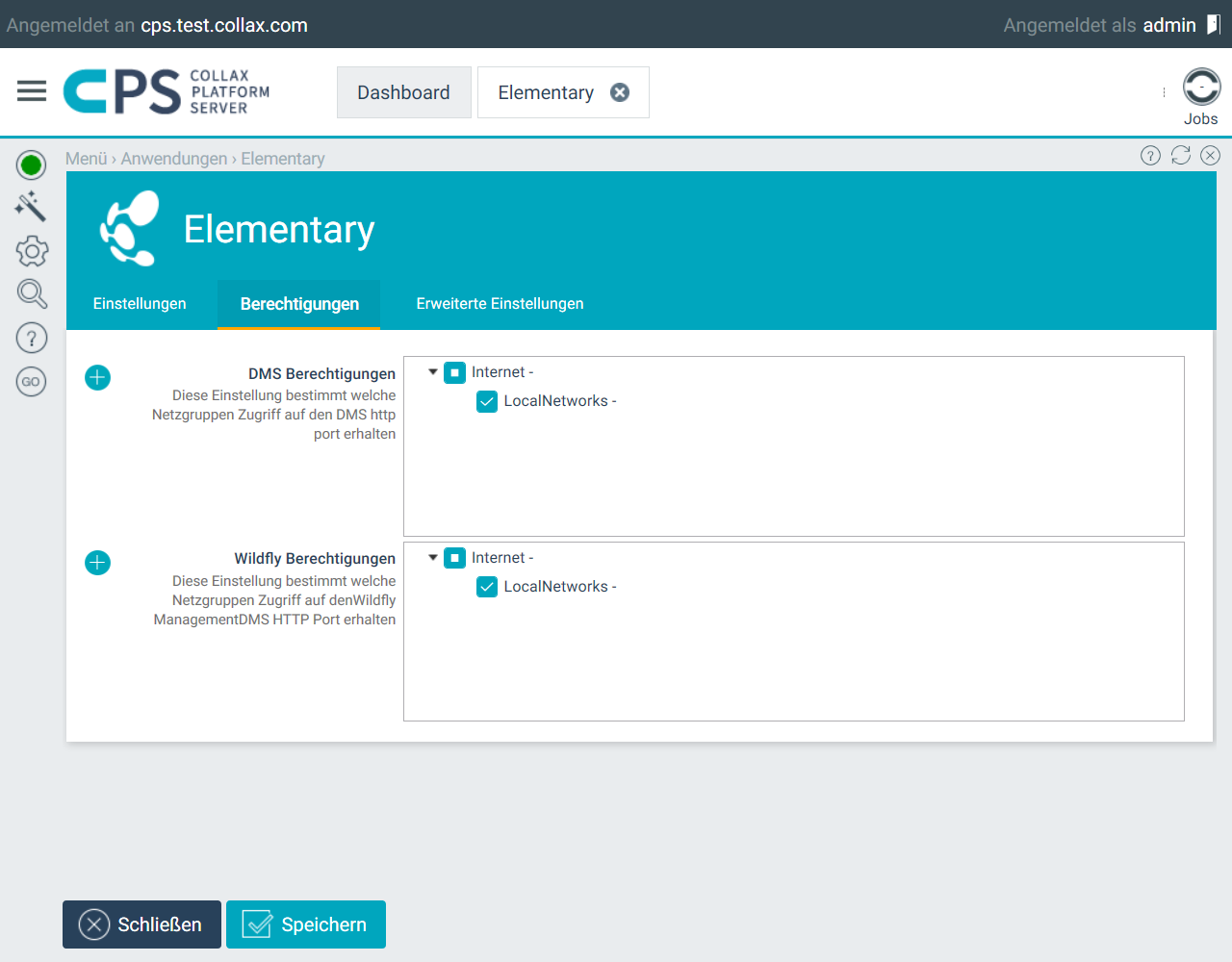Click the large Elementary page title
Viewport: 1232px width, 962px height.
[279, 230]
